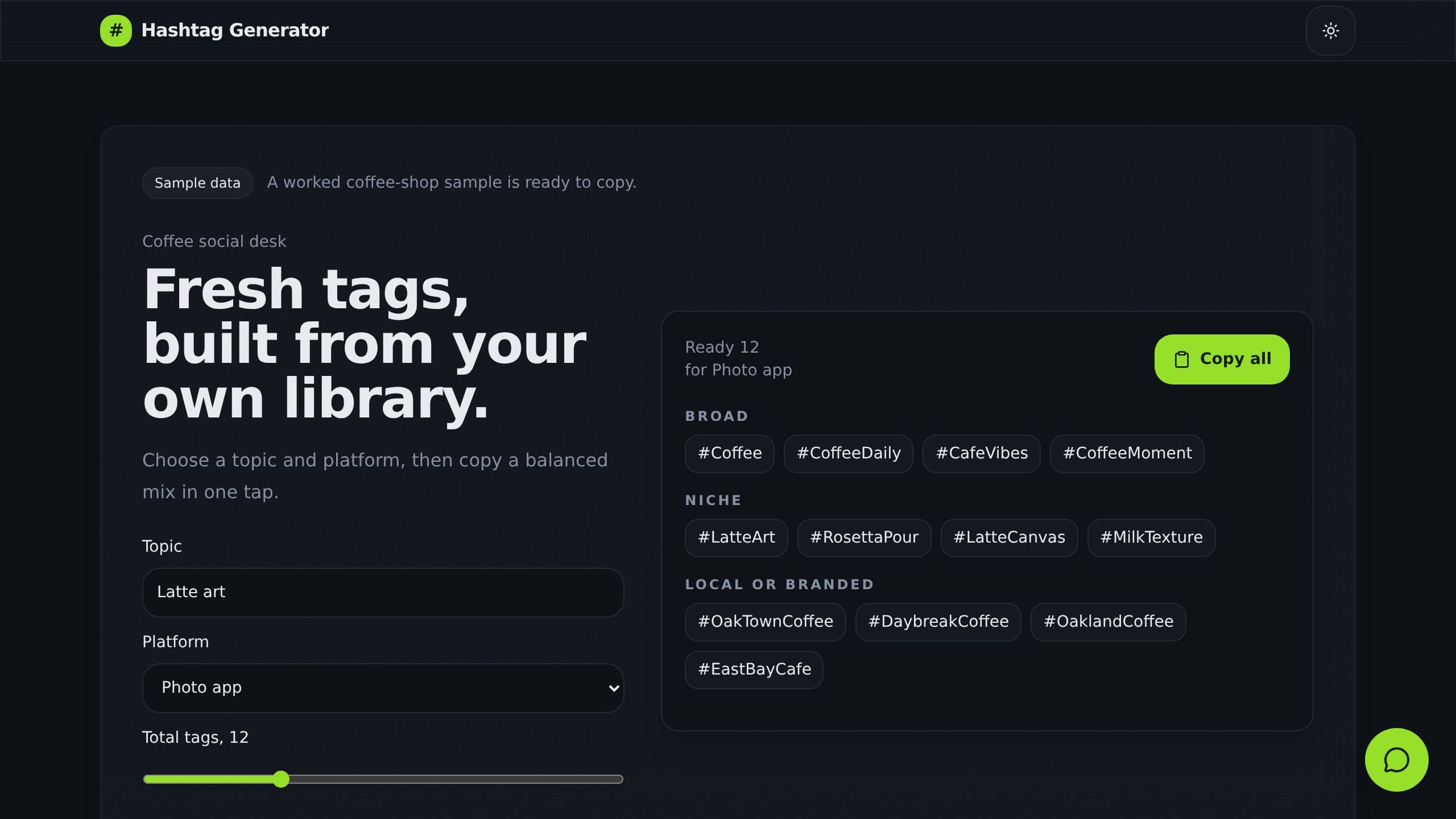Image resolution: width=1456 pixels, height=819 pixels.
Task: Select the #CoffeeDaily tag chip
Action: coord(849,453)
